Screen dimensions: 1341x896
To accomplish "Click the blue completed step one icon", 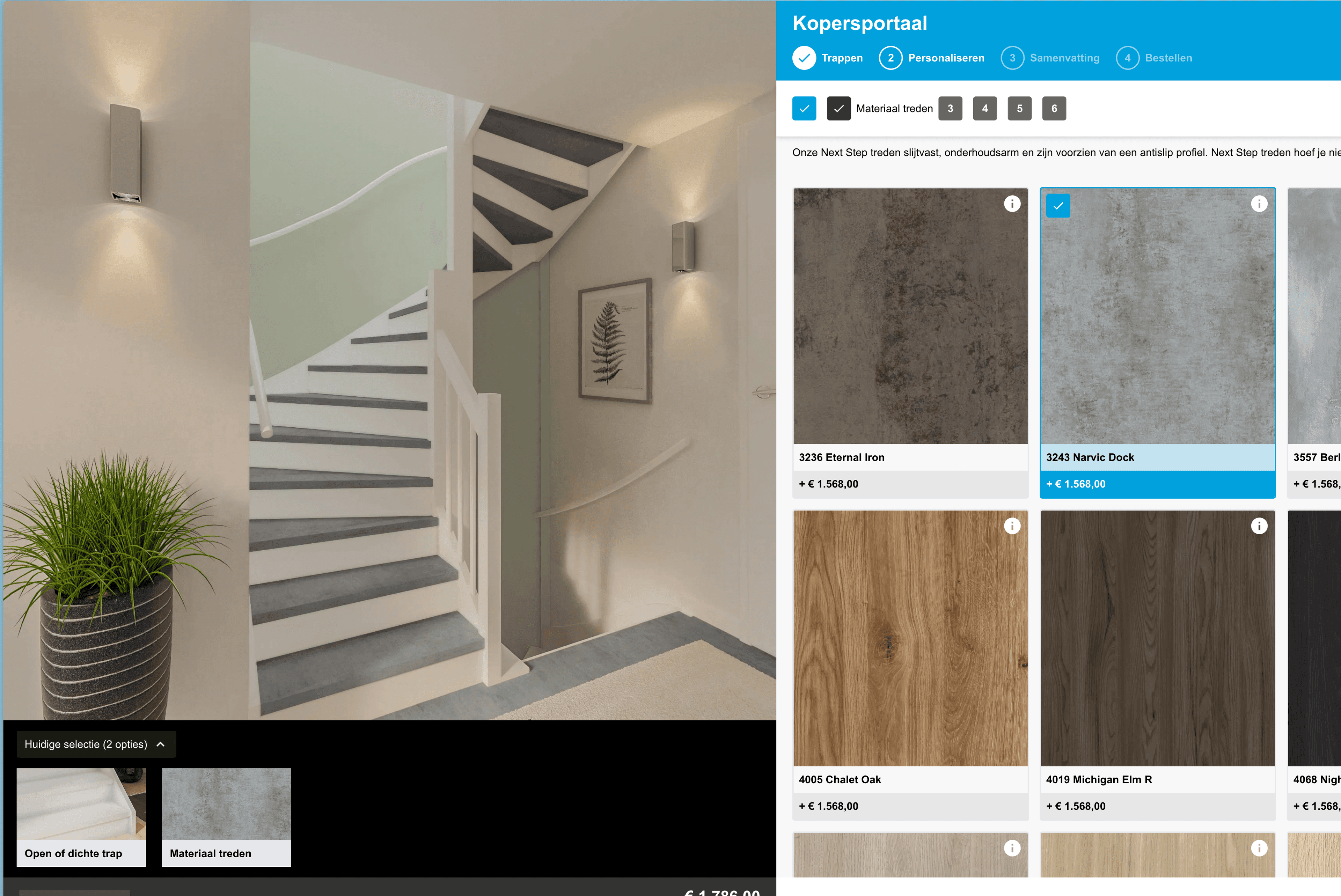I will point(804,109).
